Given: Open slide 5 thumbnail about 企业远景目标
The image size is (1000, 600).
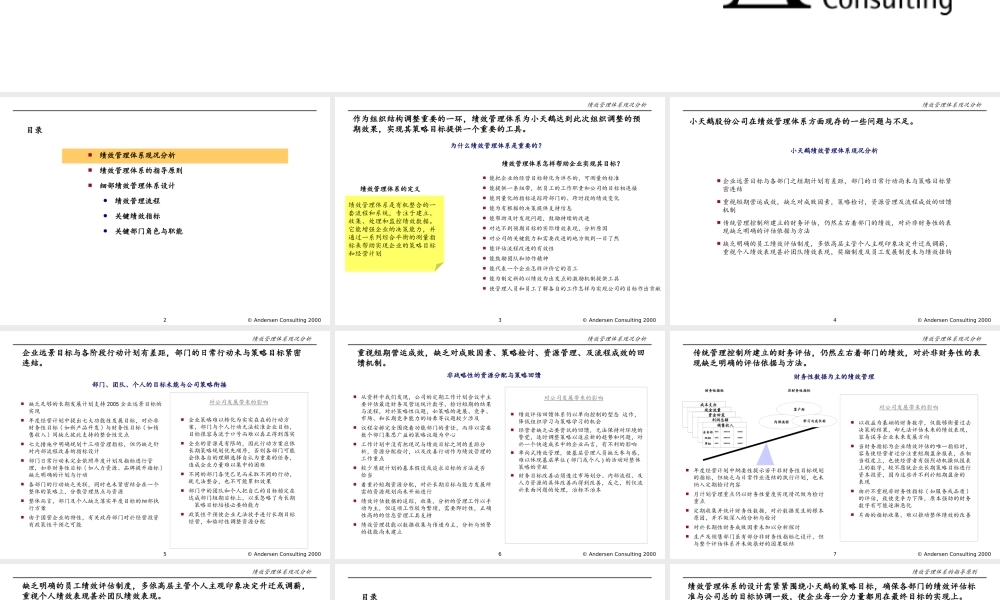Looking at the screenshot, I should pyautogui.click(x=165, y=445).
